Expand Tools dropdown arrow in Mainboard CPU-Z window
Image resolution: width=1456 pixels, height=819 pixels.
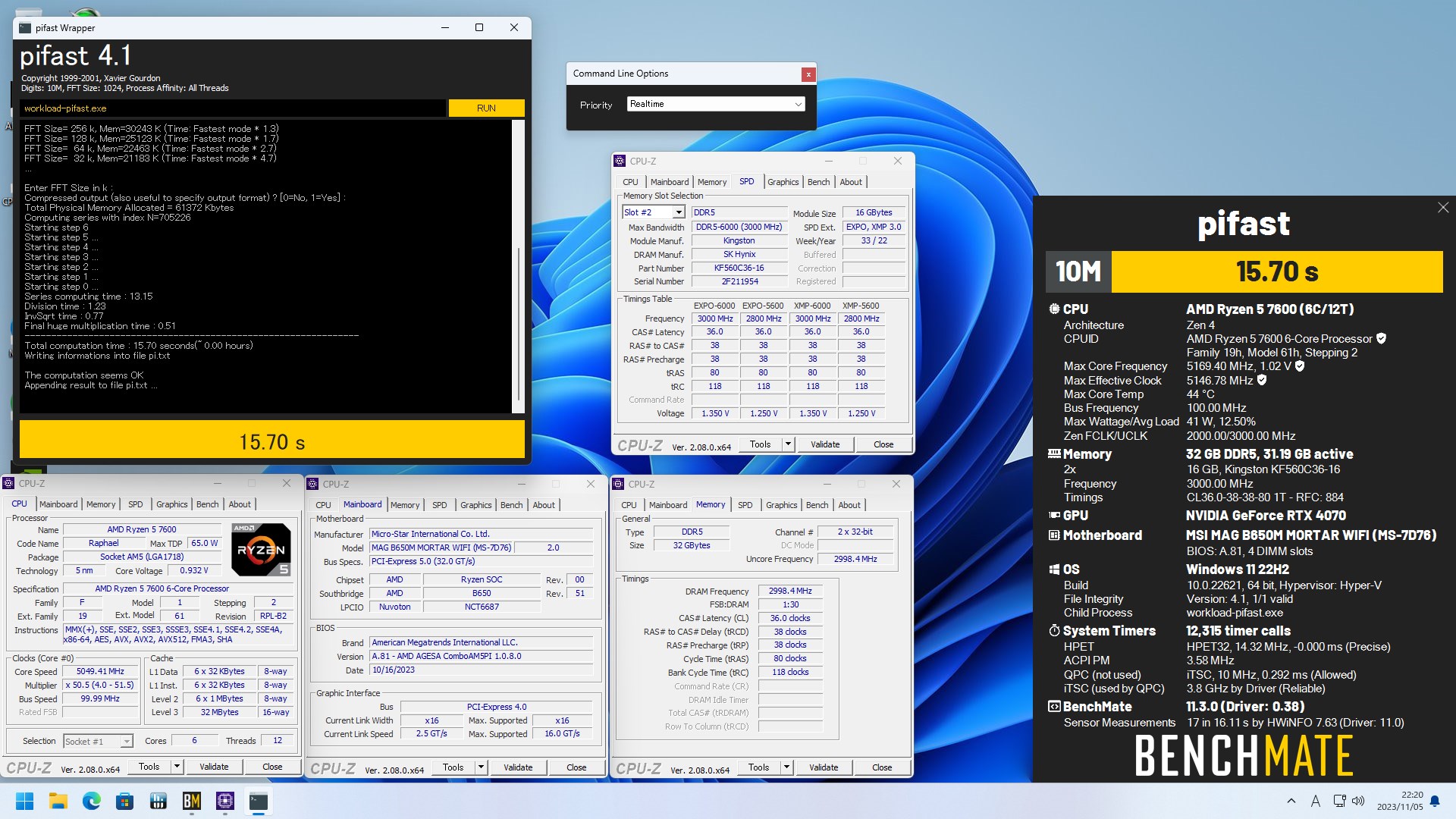(481, 767)
